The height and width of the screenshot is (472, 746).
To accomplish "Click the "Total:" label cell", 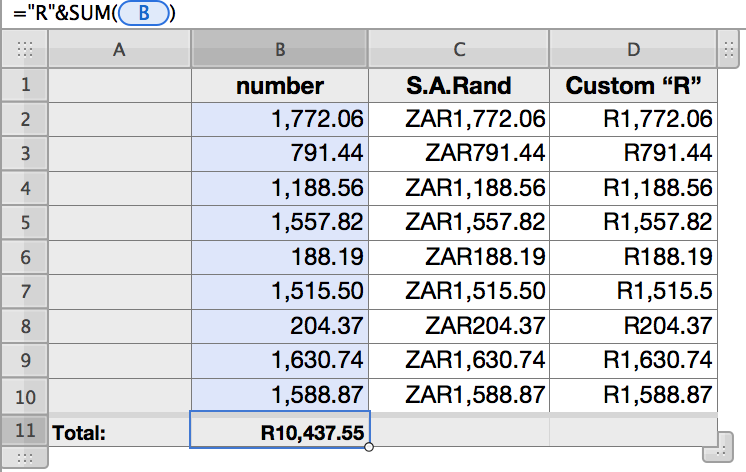I will (120, 430).
